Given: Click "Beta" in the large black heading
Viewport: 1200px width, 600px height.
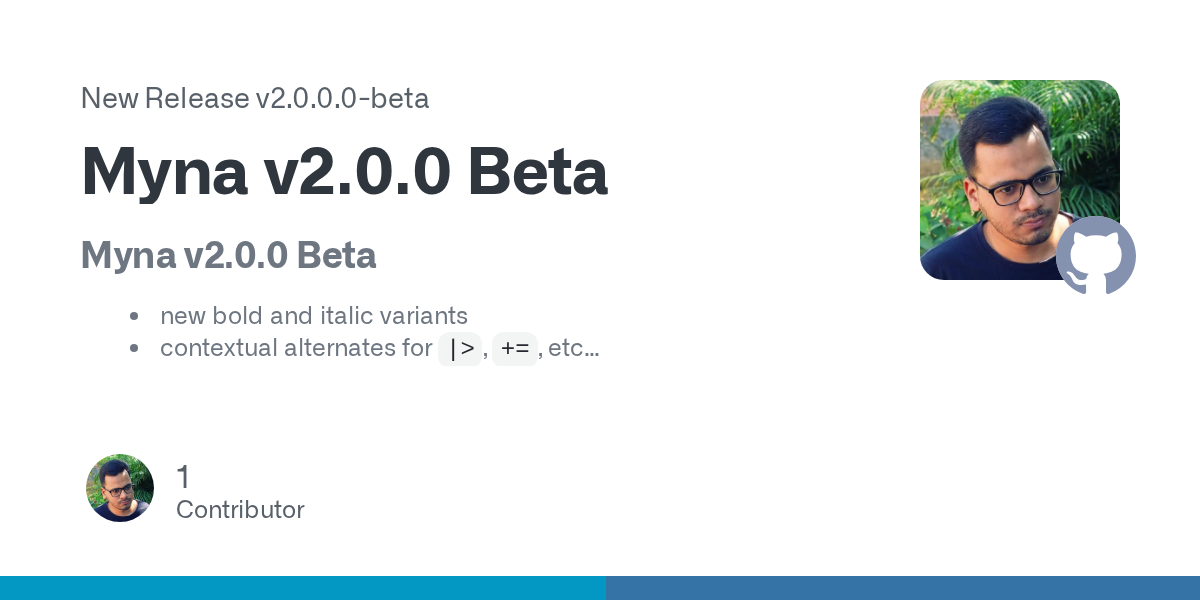Looking at the screenshot, I should 537,172.
